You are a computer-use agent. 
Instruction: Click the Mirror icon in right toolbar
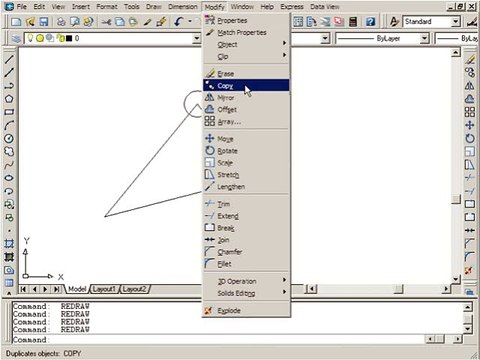pyautogui.click(x=470, y=86)
